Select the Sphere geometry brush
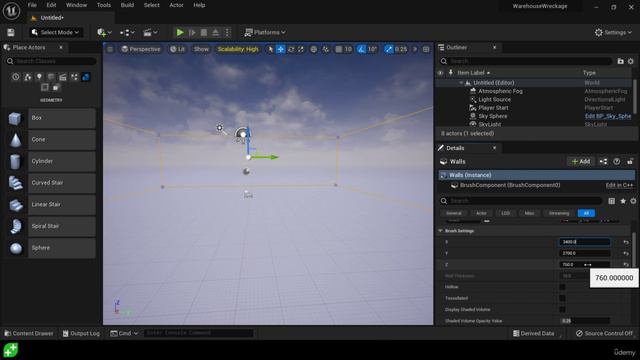640x360 pixels. [x=51, y=248]
